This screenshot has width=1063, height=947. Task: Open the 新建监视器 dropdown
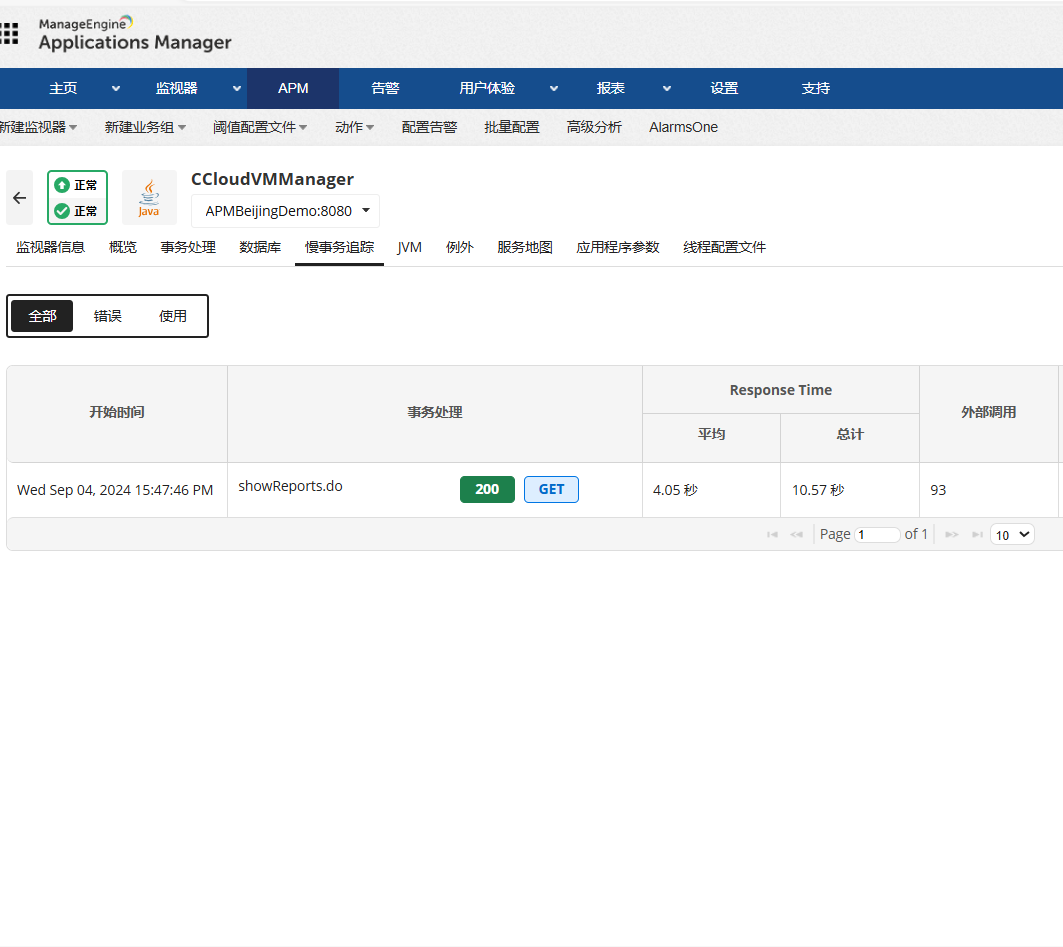pyautogui.click(x=38, y=127)
